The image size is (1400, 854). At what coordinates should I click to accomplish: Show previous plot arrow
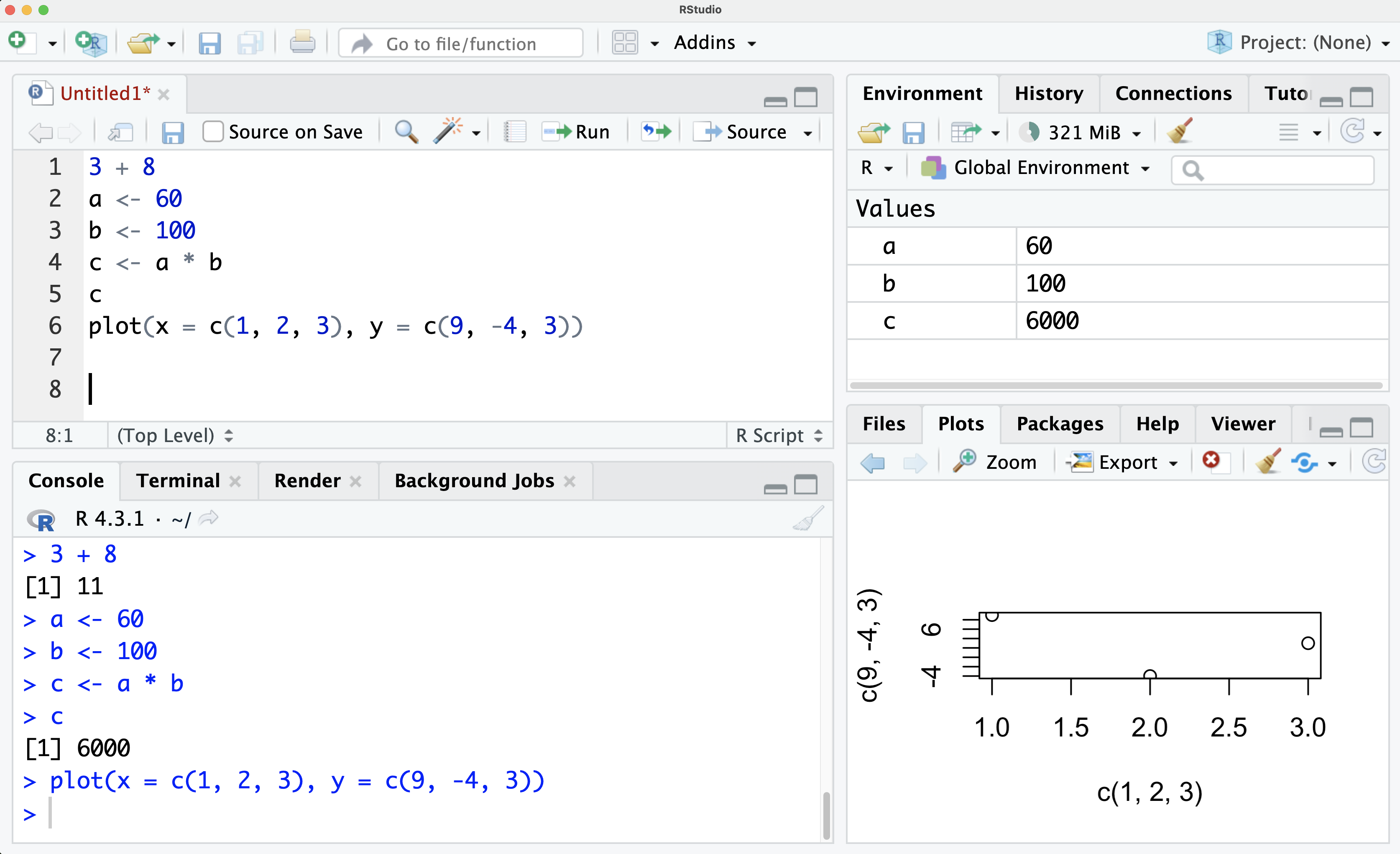(873, 463)
